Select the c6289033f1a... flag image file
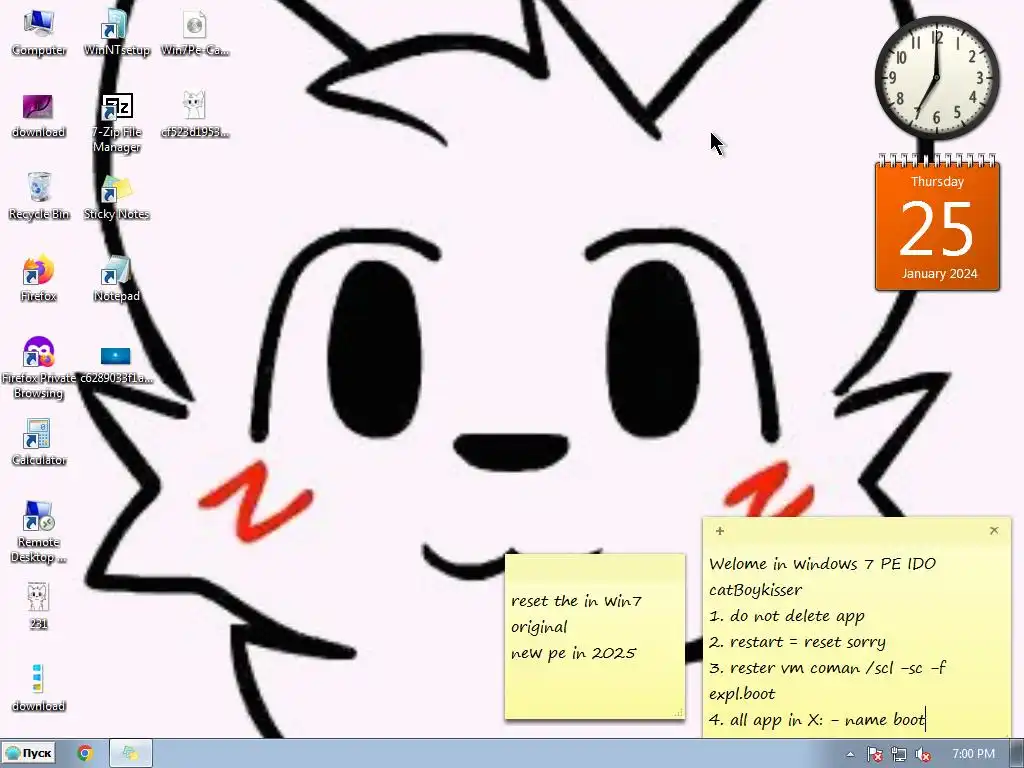1024x768 pixels. (x=116, y=364)
